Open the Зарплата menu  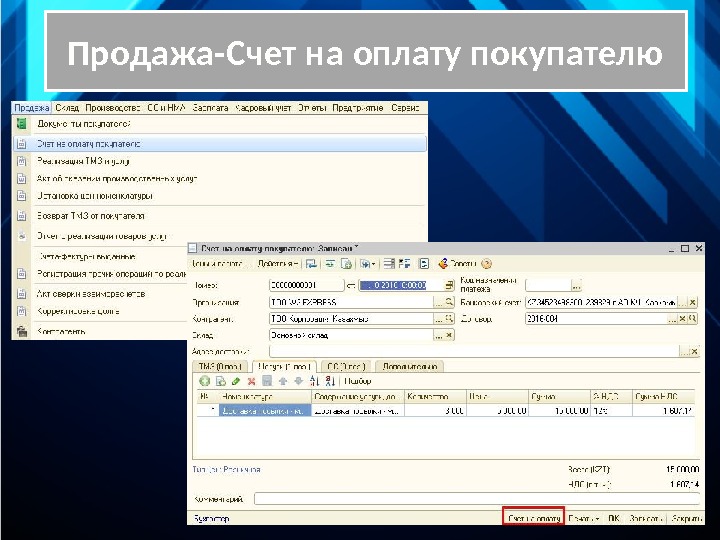click(x=211, y=108)
